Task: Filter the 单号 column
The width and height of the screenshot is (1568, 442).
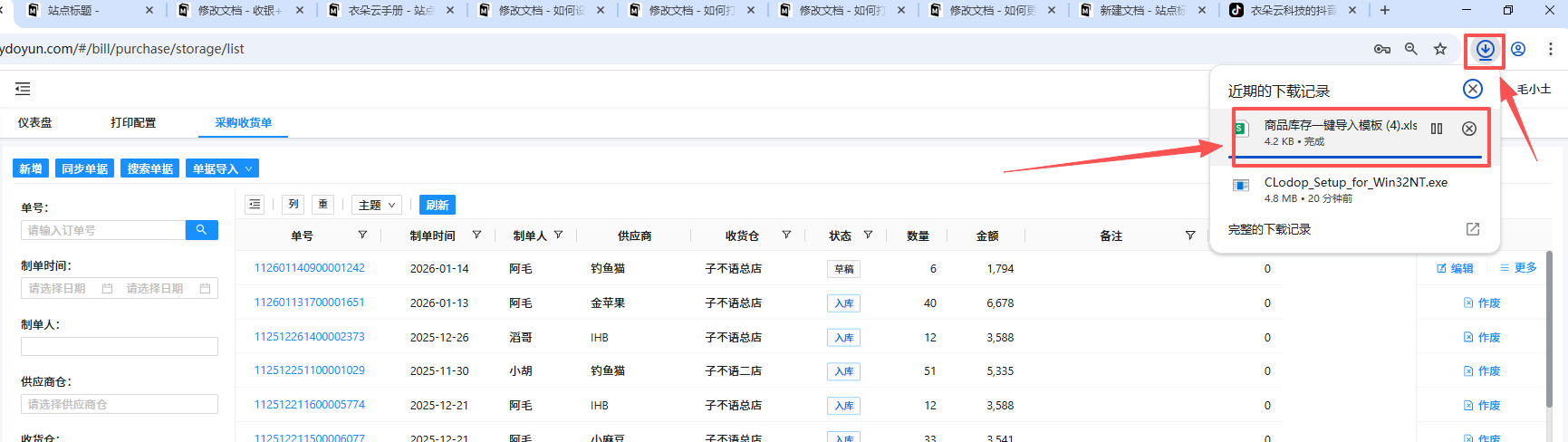Action: click(362, 235)
